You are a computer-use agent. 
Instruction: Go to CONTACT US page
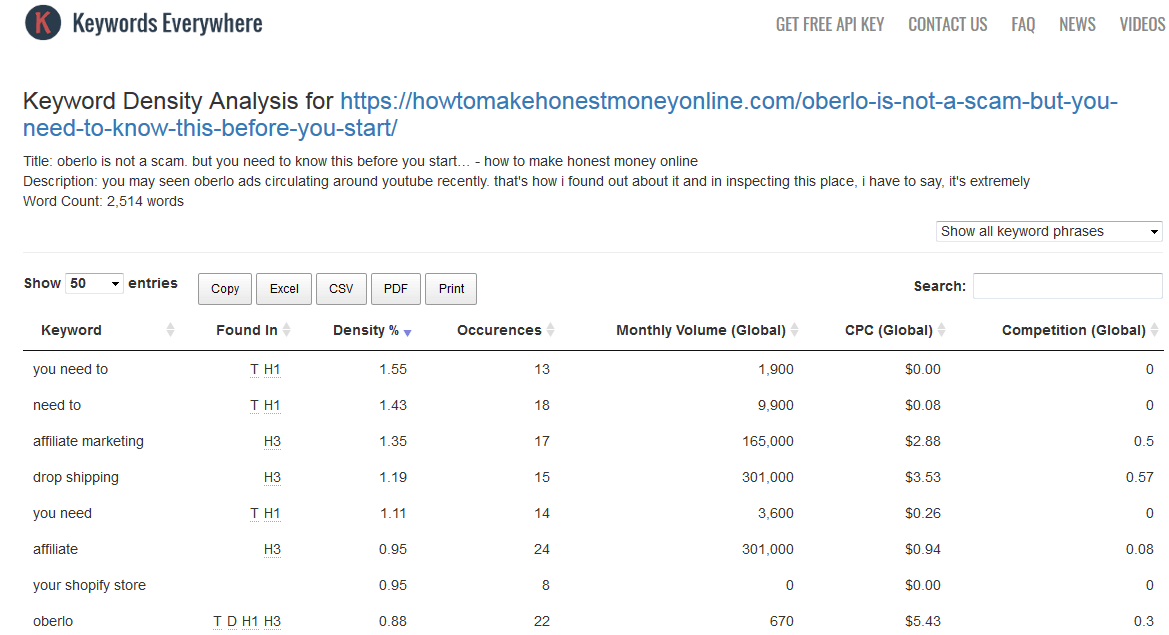948,25
